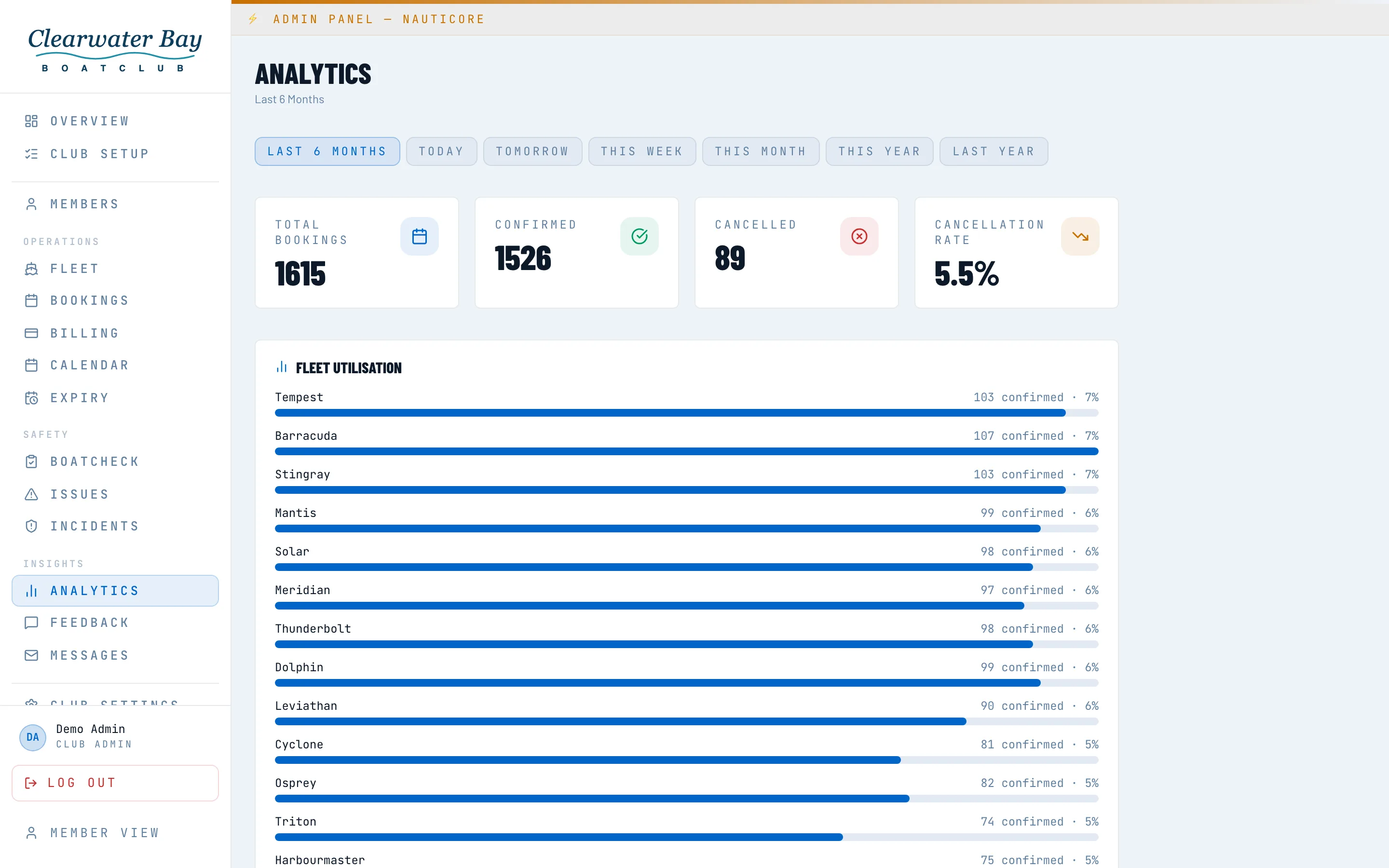
Task: Open Messages from the sidebar
Action: [x=115, y=656]
